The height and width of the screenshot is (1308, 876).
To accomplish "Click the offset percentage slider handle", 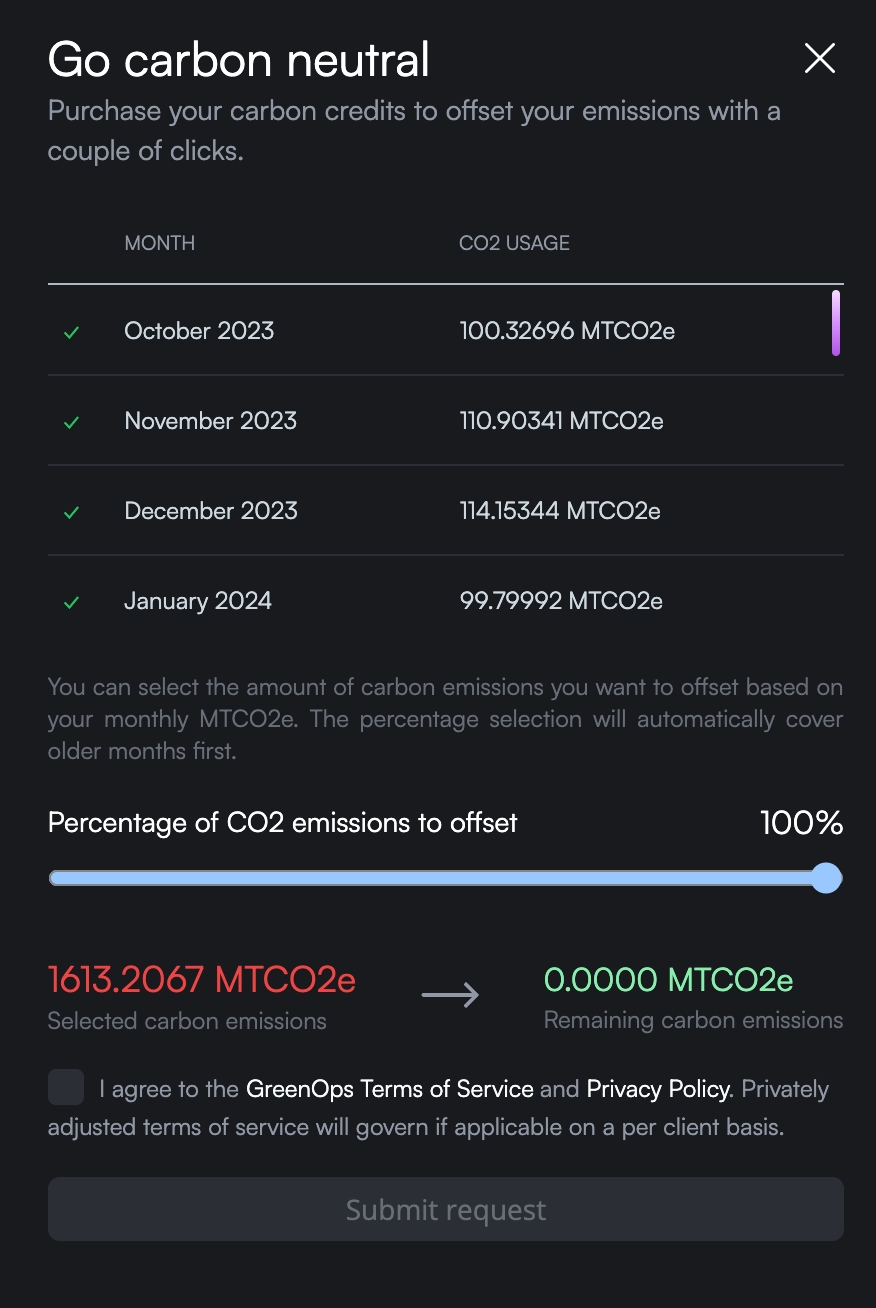I will [x=826, y=879].
